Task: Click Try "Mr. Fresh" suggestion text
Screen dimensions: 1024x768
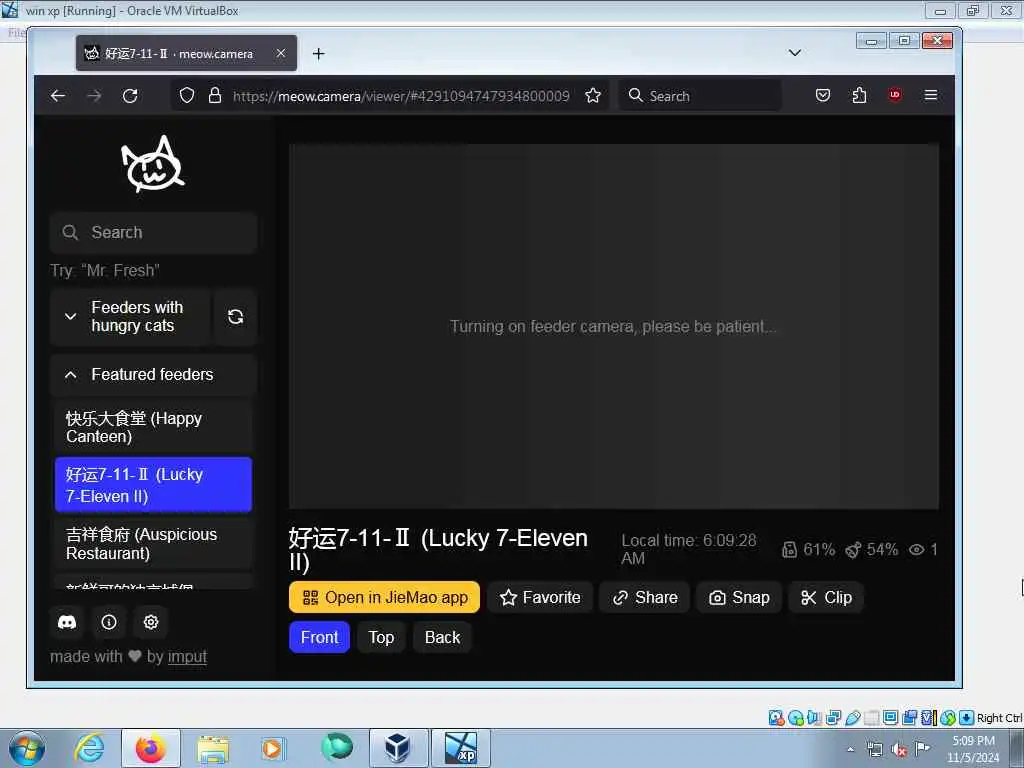Action: (105, 270)
